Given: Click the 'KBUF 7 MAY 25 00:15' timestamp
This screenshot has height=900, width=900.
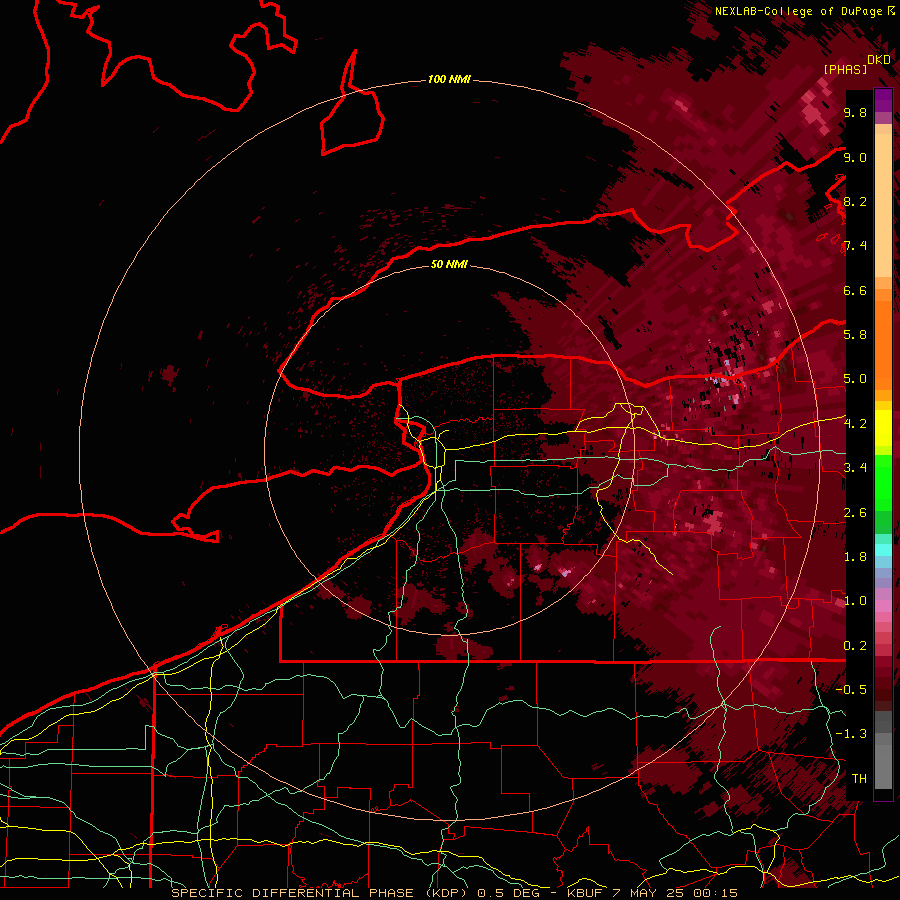Looking at the screenshot, I should point(652,893).
